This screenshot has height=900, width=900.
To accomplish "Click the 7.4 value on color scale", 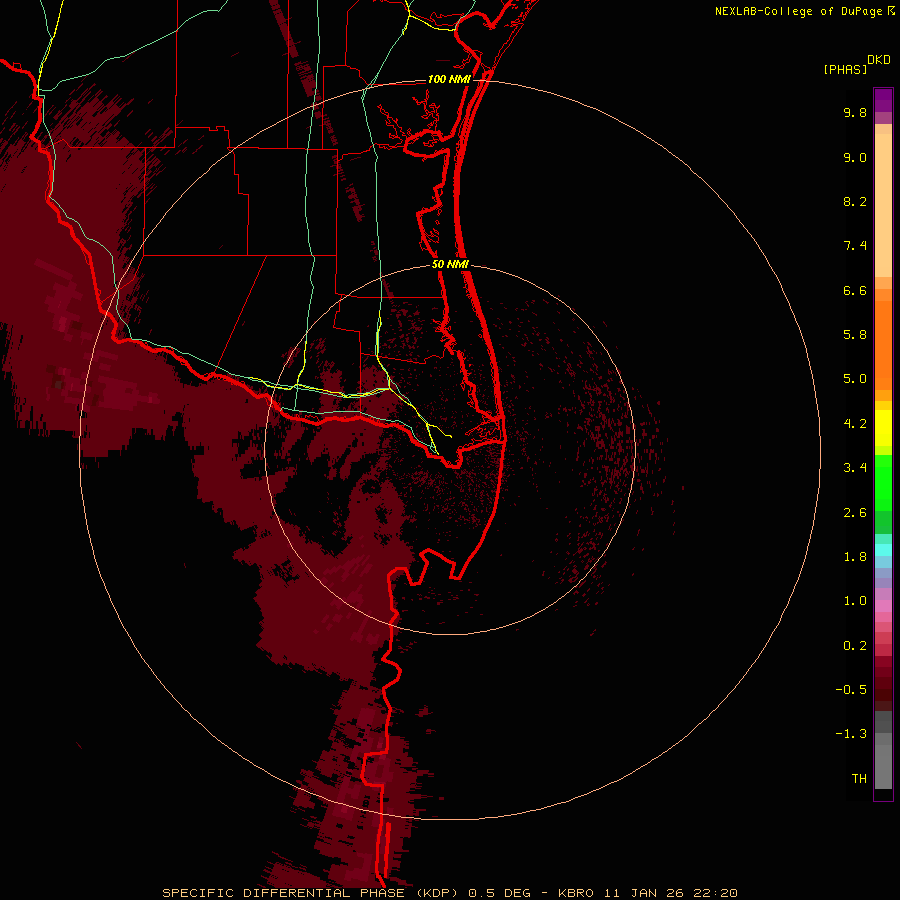I will tap(855, 246).
